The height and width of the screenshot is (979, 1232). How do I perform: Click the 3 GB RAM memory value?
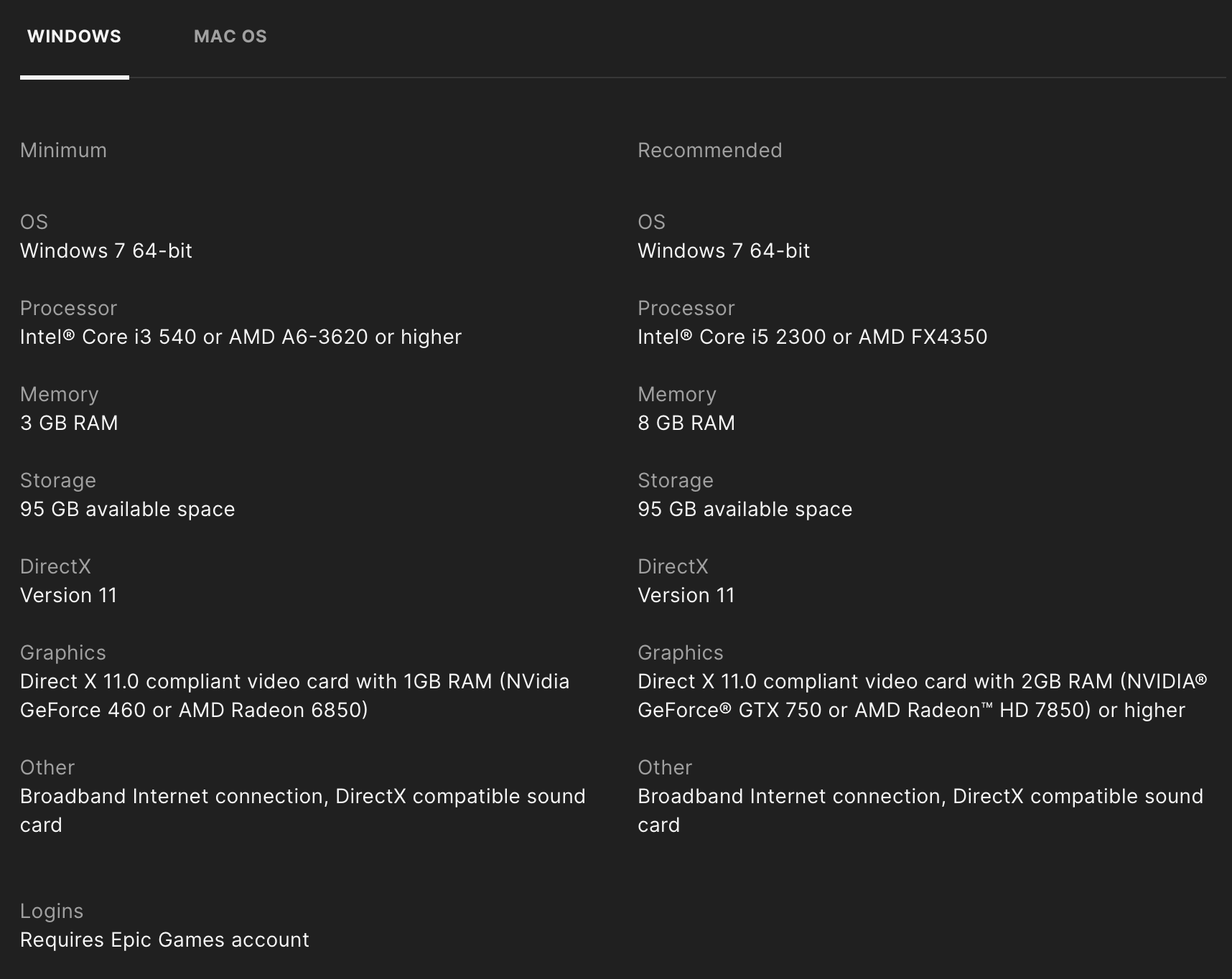69,423
